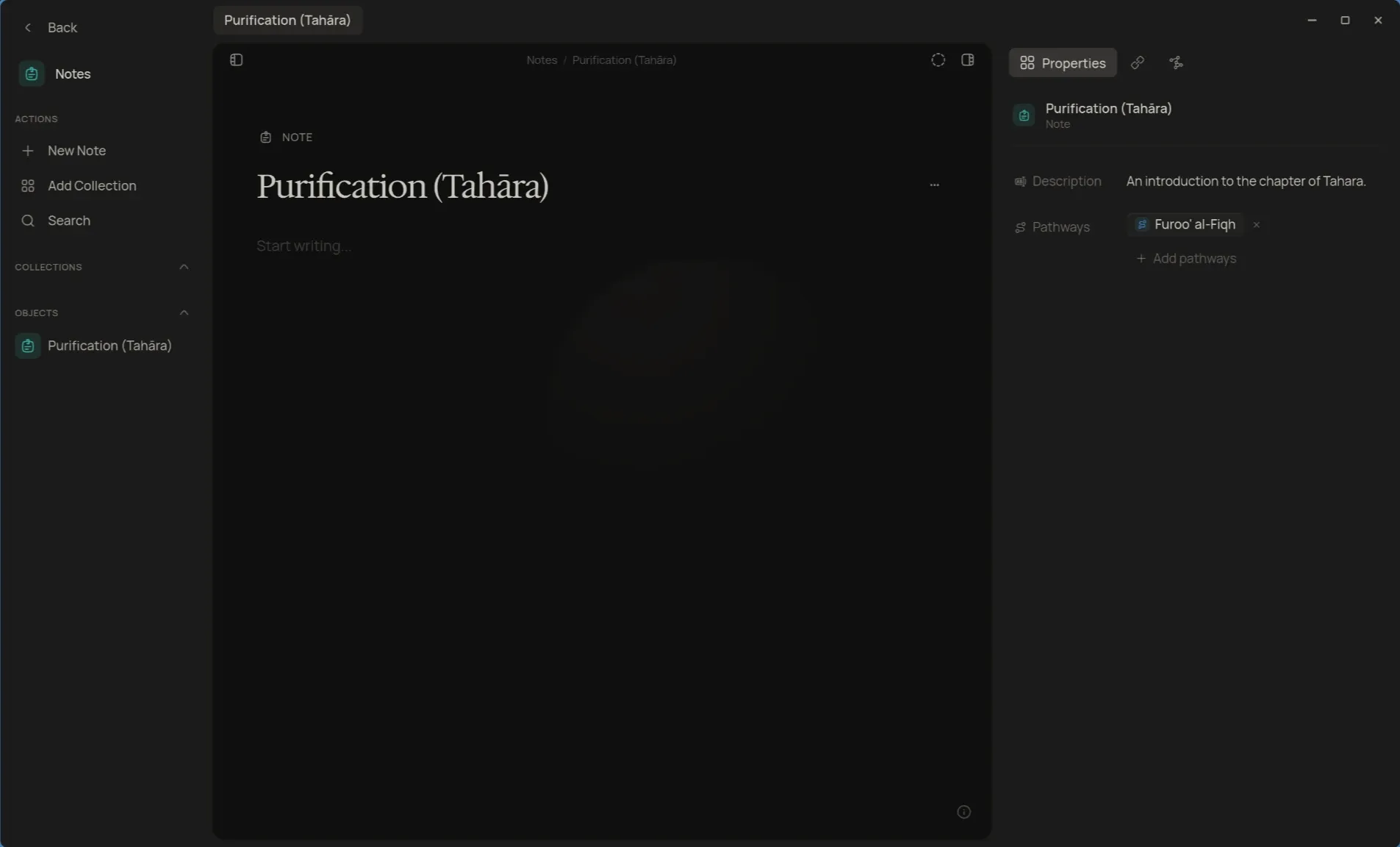
Task: Click the note icon above the title
Action: click(x=265, y=137)
